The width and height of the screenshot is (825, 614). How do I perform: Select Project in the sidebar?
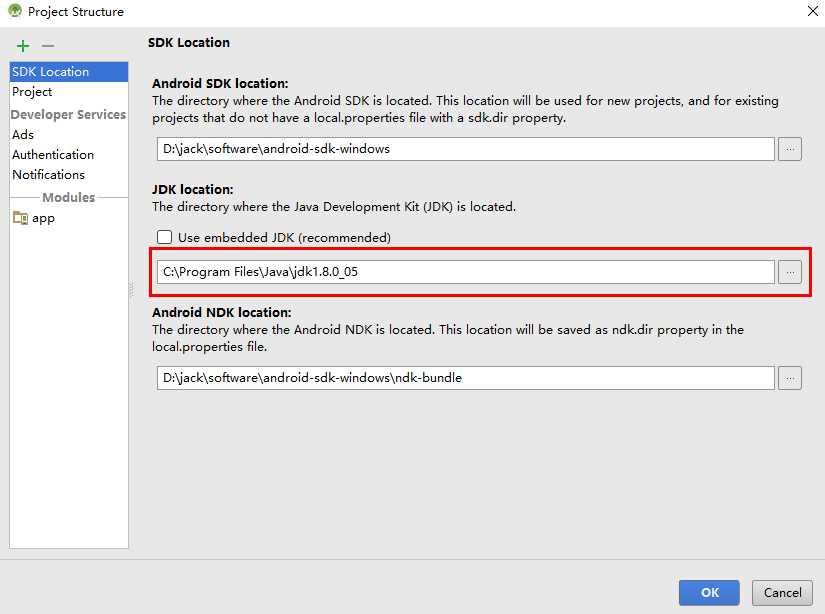click(32, 92)
